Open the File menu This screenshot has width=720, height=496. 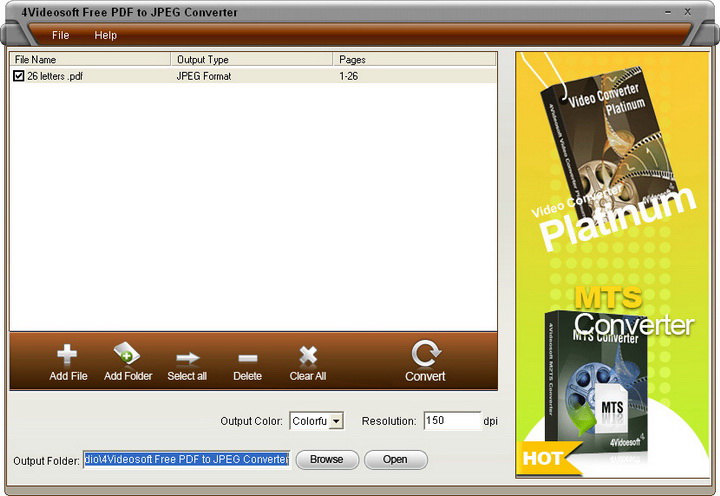click(61, 35)
